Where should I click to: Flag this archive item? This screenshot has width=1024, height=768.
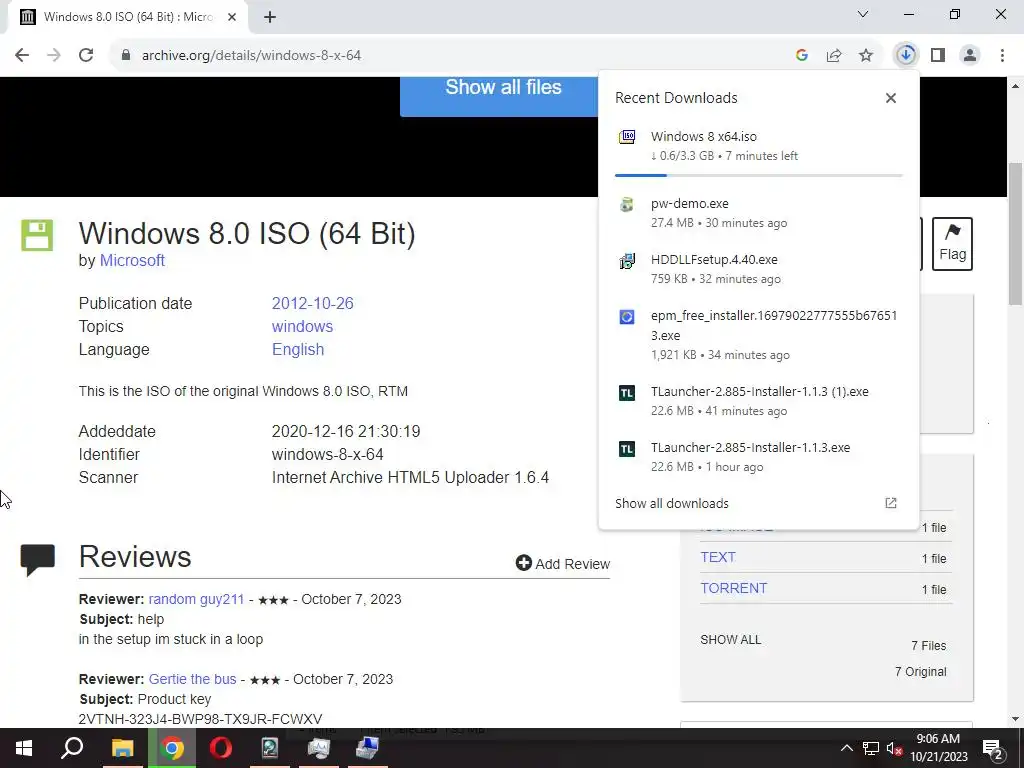tap(952, 244)
